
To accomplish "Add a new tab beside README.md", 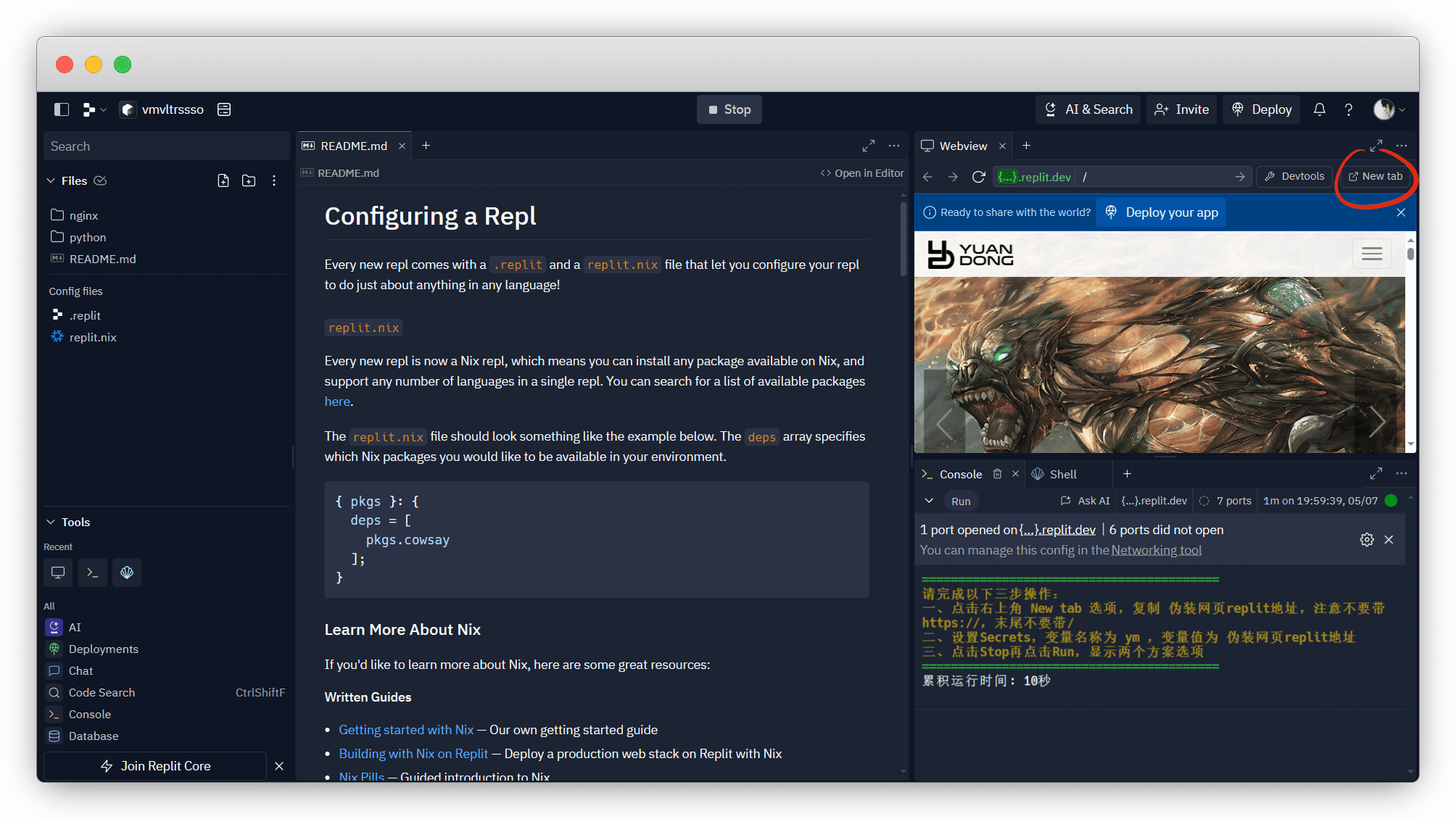I will tap(426, 146).
